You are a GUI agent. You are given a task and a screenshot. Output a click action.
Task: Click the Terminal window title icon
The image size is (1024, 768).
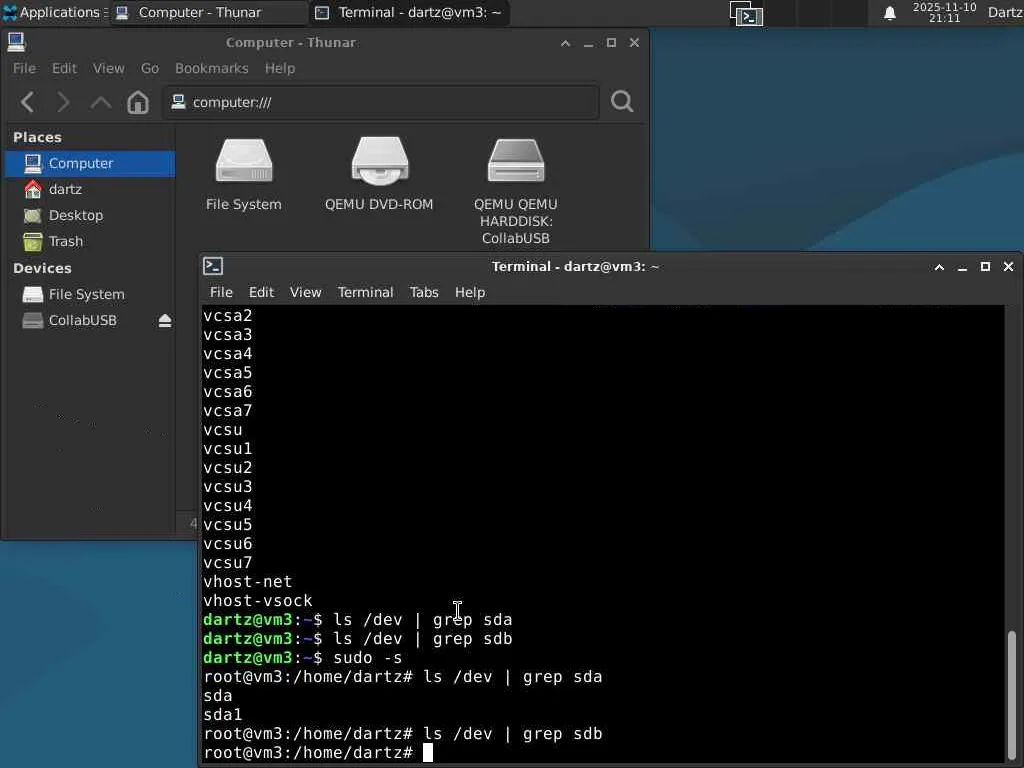coord(213,266)
